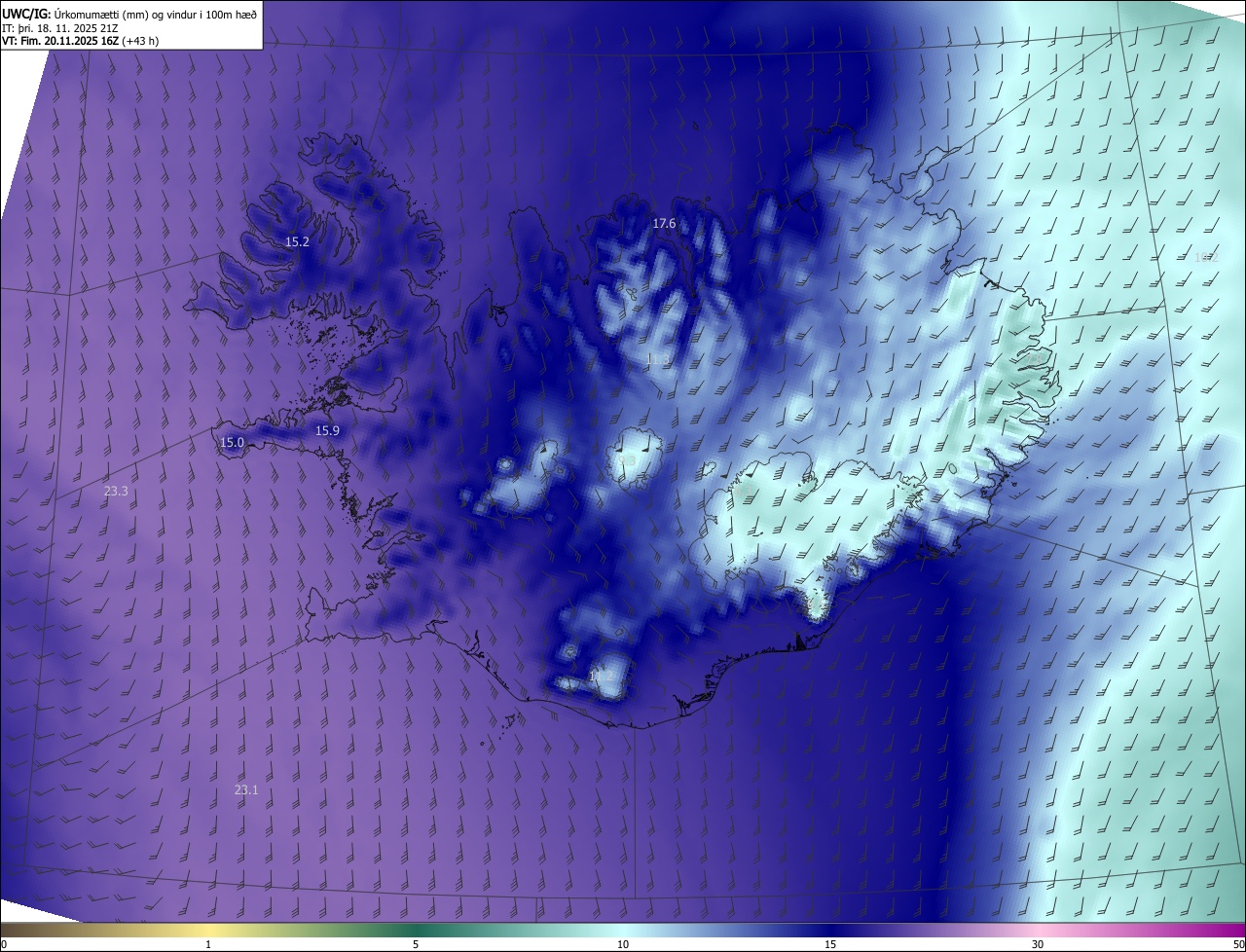Click the 11.3 value in the central highlands

pos(657,359)
